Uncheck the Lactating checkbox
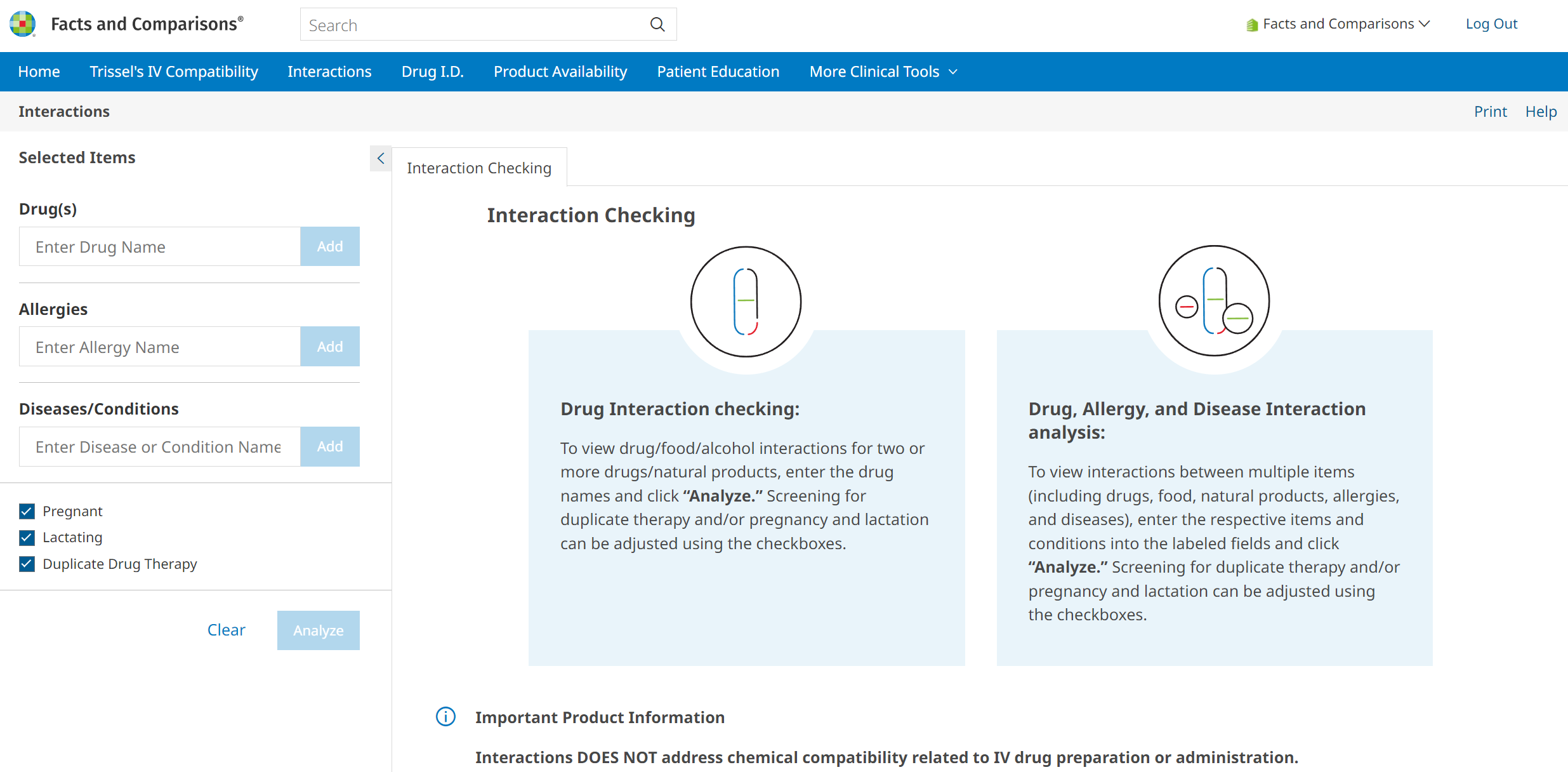Image resolution: width=1568 pixels, height=772 pixels. (27, 538)
